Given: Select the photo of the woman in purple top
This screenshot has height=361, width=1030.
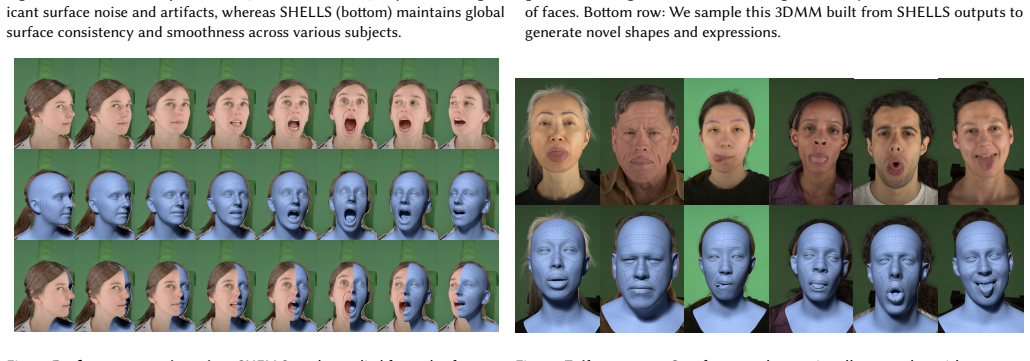Looking at the screenshot, I should [x=811, y=141].
